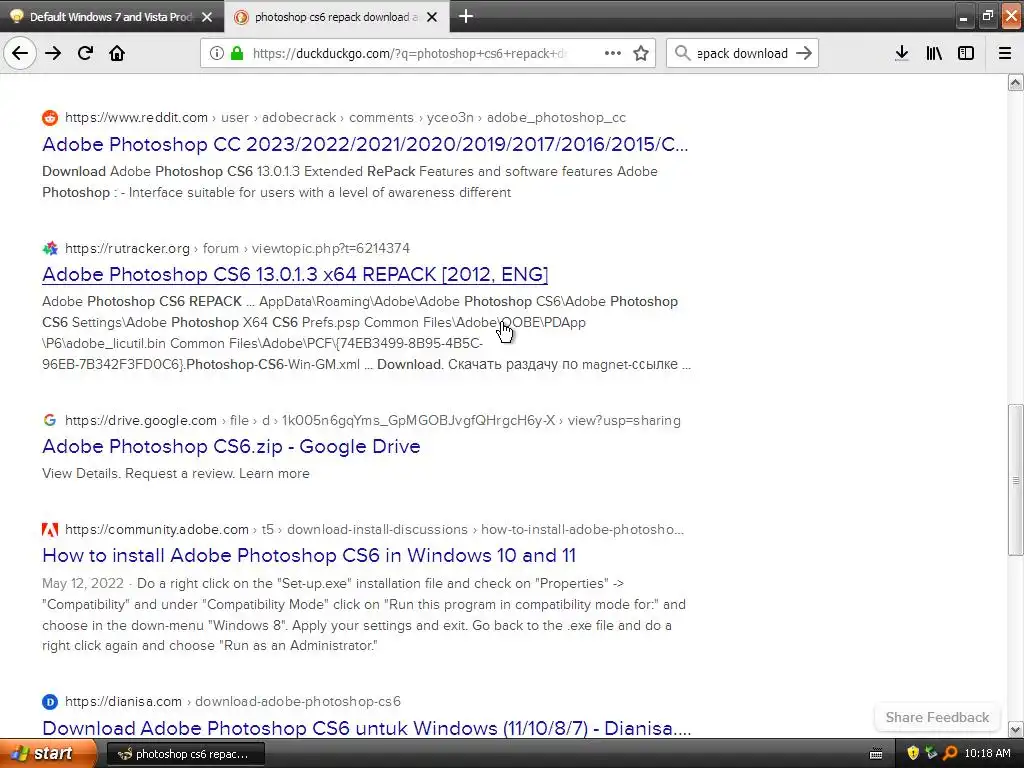The image size is (1024, 768).
Task: Open the Adobe Photoshop CS6.zip Google Drive result
Action: click(231, 447)
